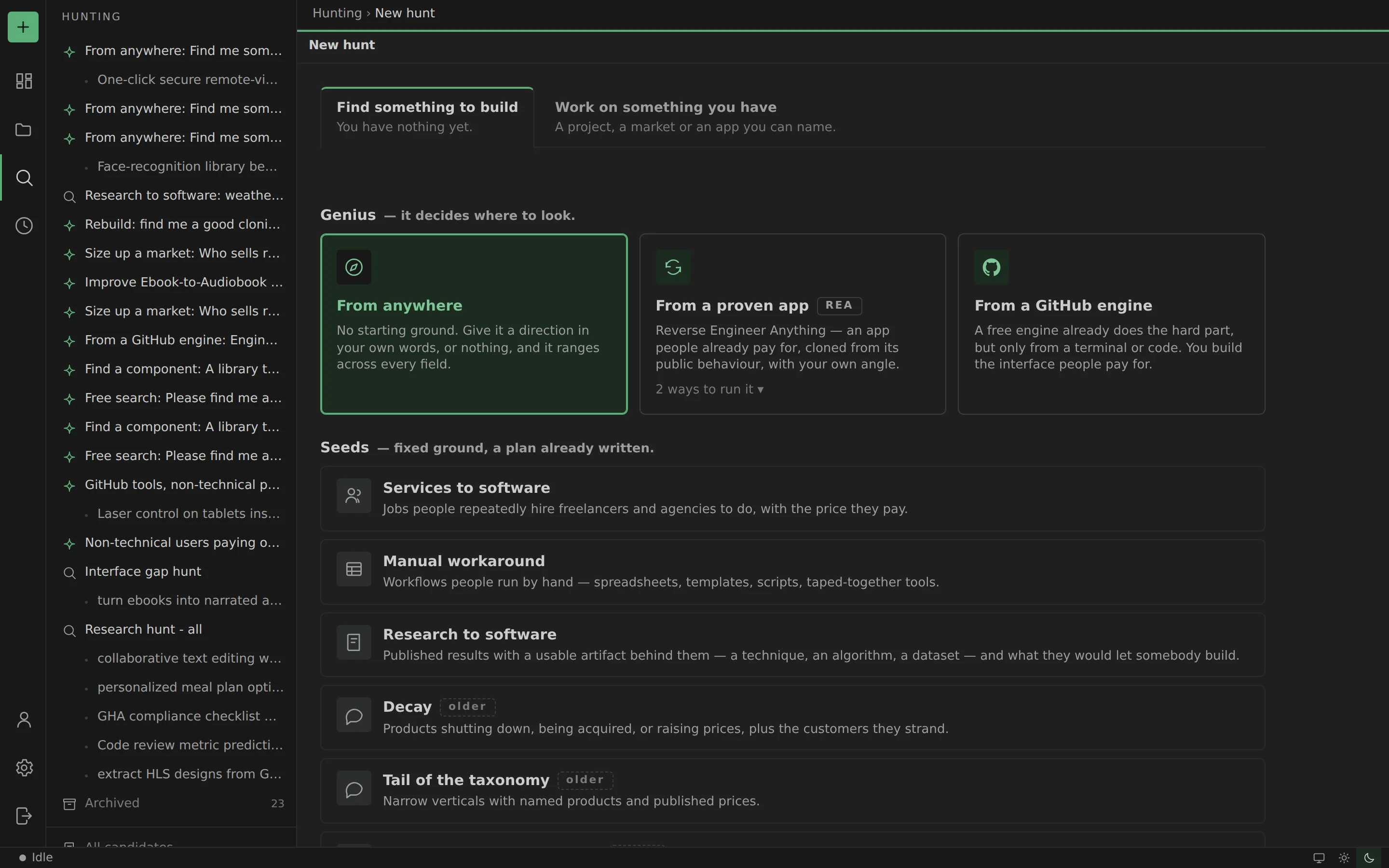Click the document icon for Research to software
Image resolution: width=1389 pixels, height=868 pixels.
pos(354,642)
